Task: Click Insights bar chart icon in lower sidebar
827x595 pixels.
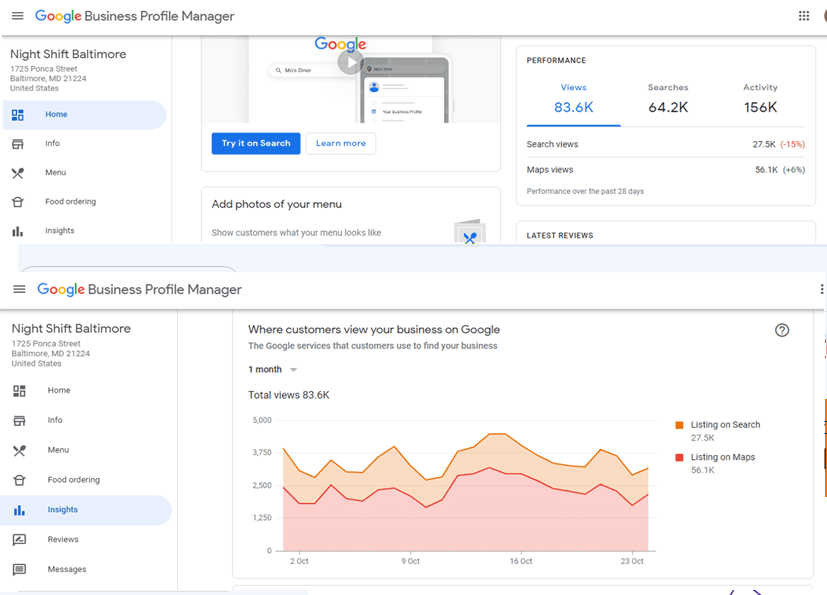Action: point(20,510)
